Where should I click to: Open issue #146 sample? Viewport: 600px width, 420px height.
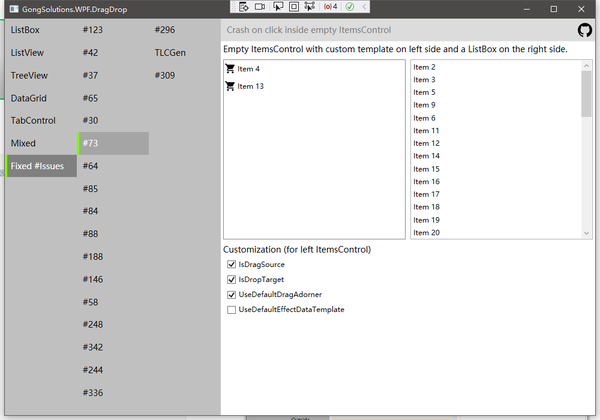pos(113,279)
